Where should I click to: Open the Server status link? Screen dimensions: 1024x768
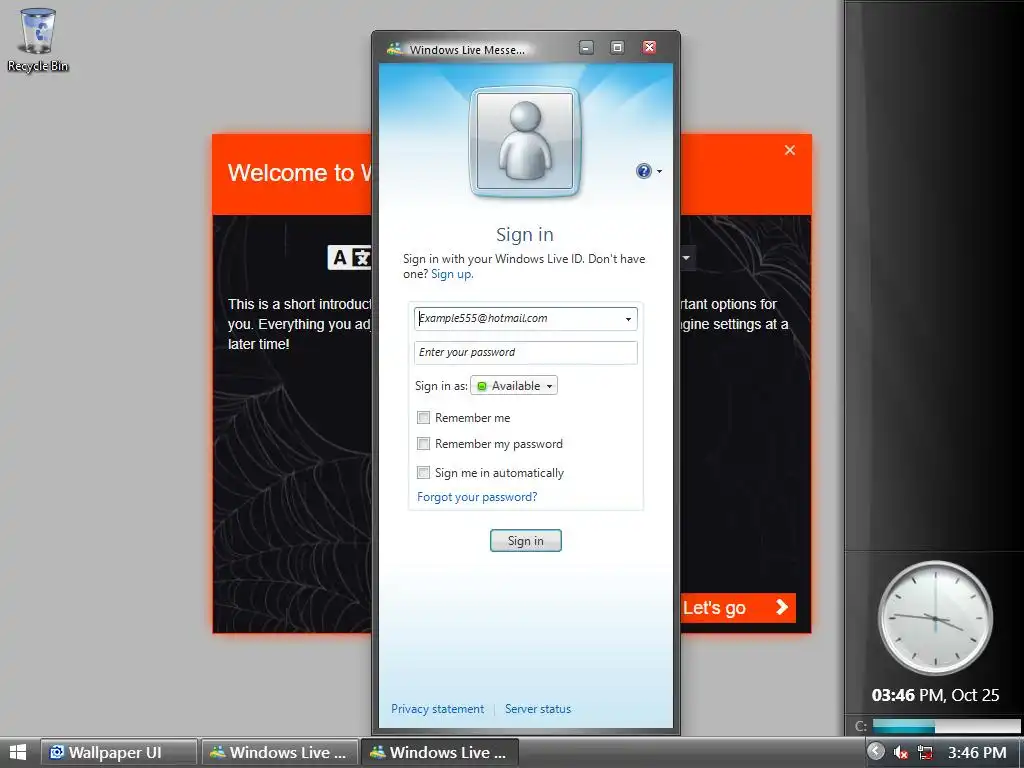click(538, 709)
